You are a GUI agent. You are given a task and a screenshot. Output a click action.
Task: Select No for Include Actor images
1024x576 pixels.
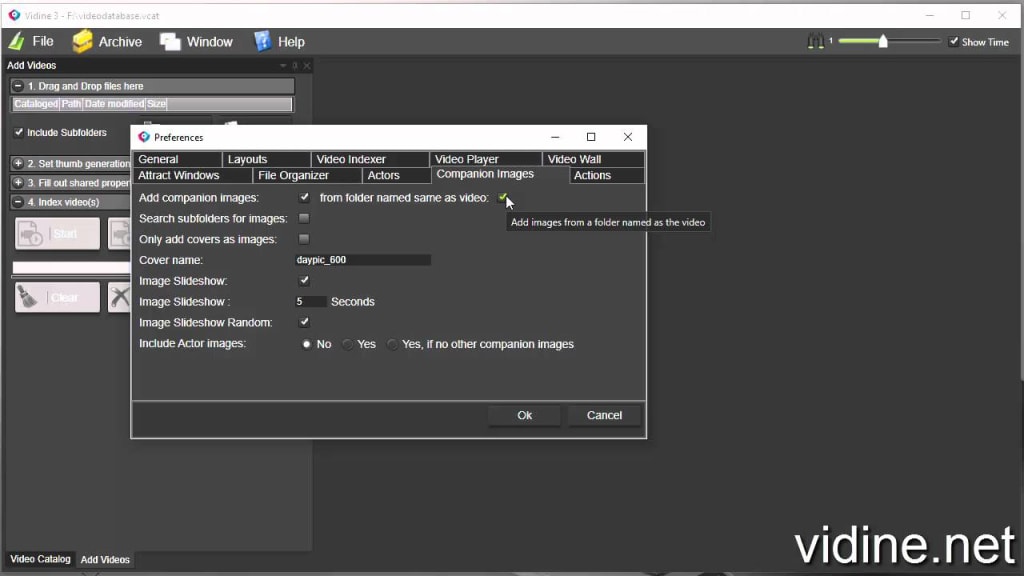(x=306, y=344)
